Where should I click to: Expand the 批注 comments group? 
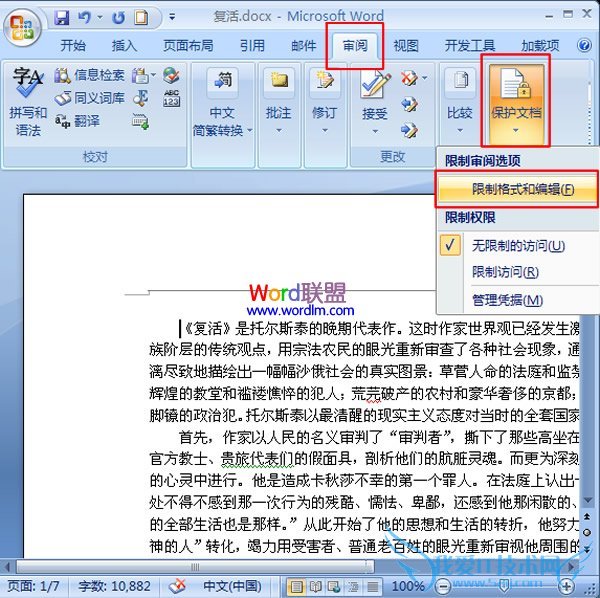click(x=279, y=102)
